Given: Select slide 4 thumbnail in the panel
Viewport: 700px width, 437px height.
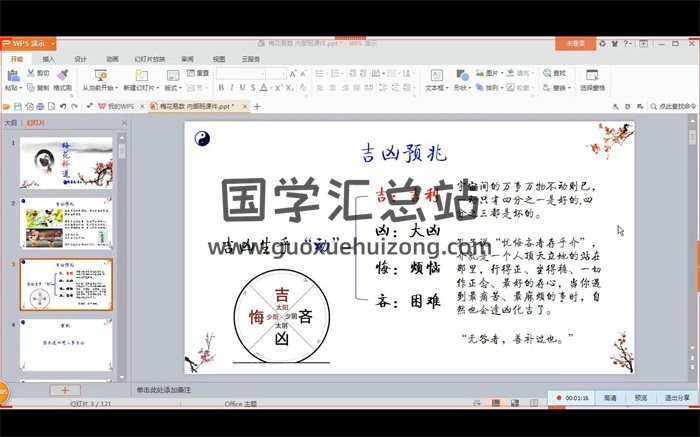Looking at the screenshot, I should pyautogui.click(x=66, y=345).
